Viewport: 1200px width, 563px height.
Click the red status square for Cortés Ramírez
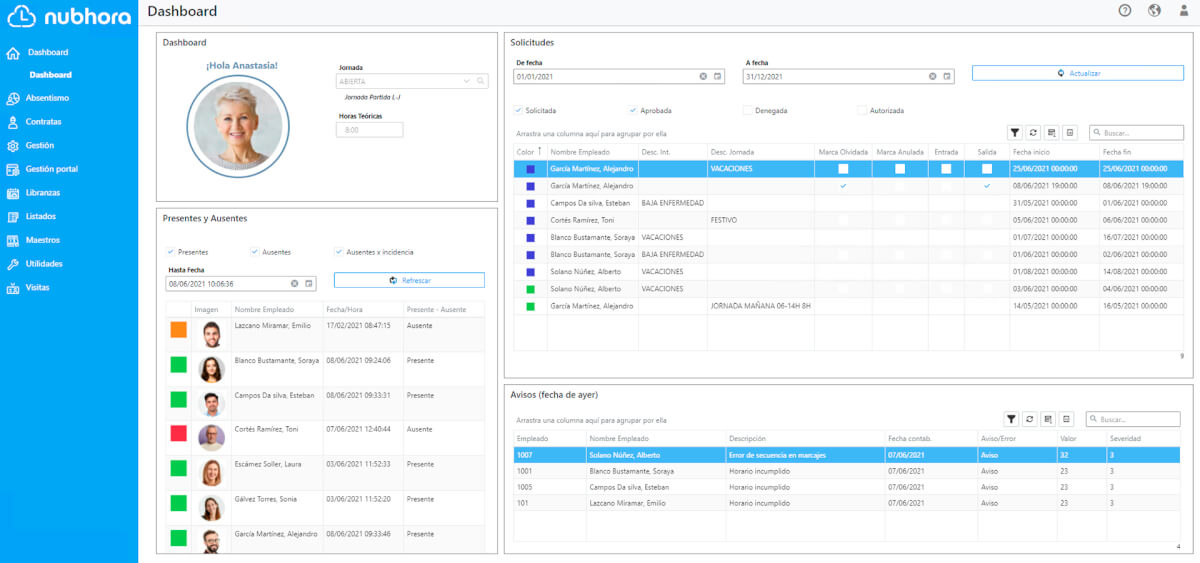(178, 433)
